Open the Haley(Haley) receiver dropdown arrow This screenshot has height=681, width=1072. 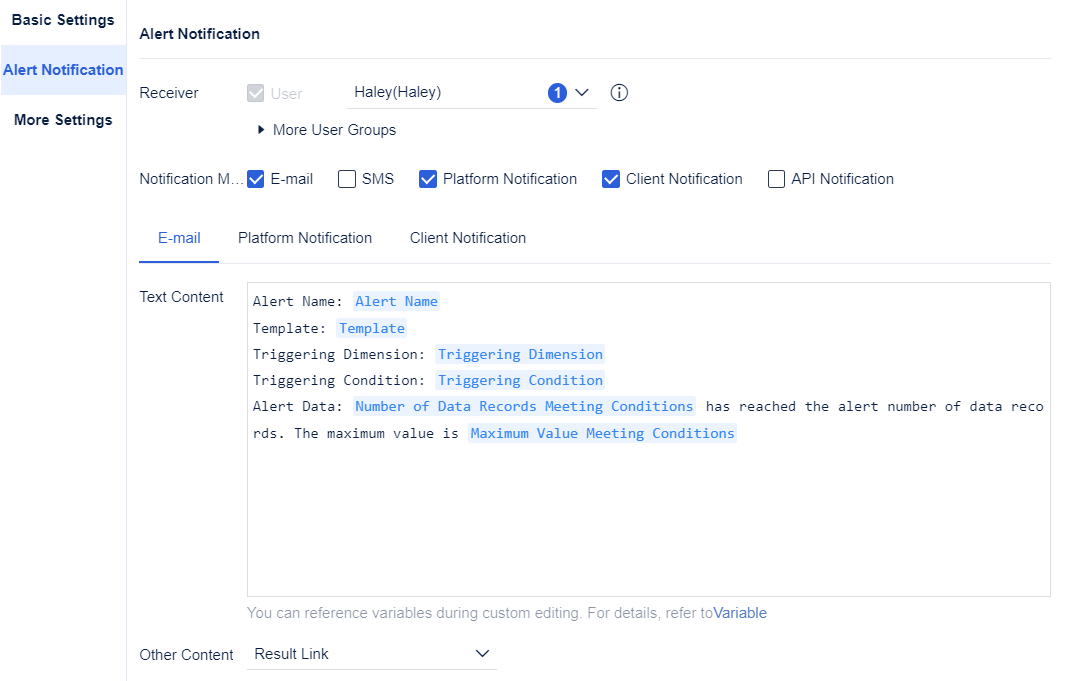point(582,92)
